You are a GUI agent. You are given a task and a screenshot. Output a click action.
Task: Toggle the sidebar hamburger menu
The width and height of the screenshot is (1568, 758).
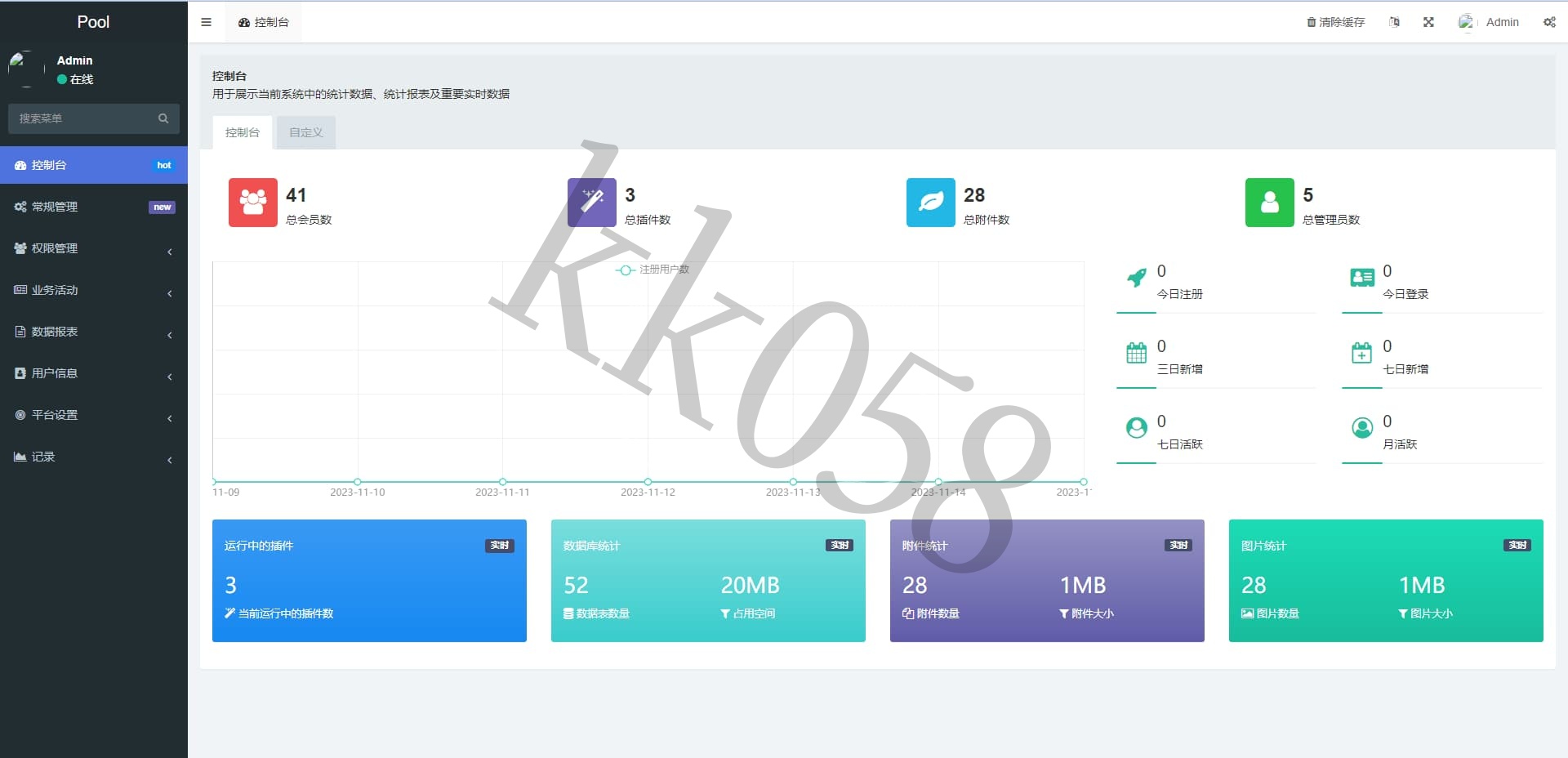[x=206, y=22]
